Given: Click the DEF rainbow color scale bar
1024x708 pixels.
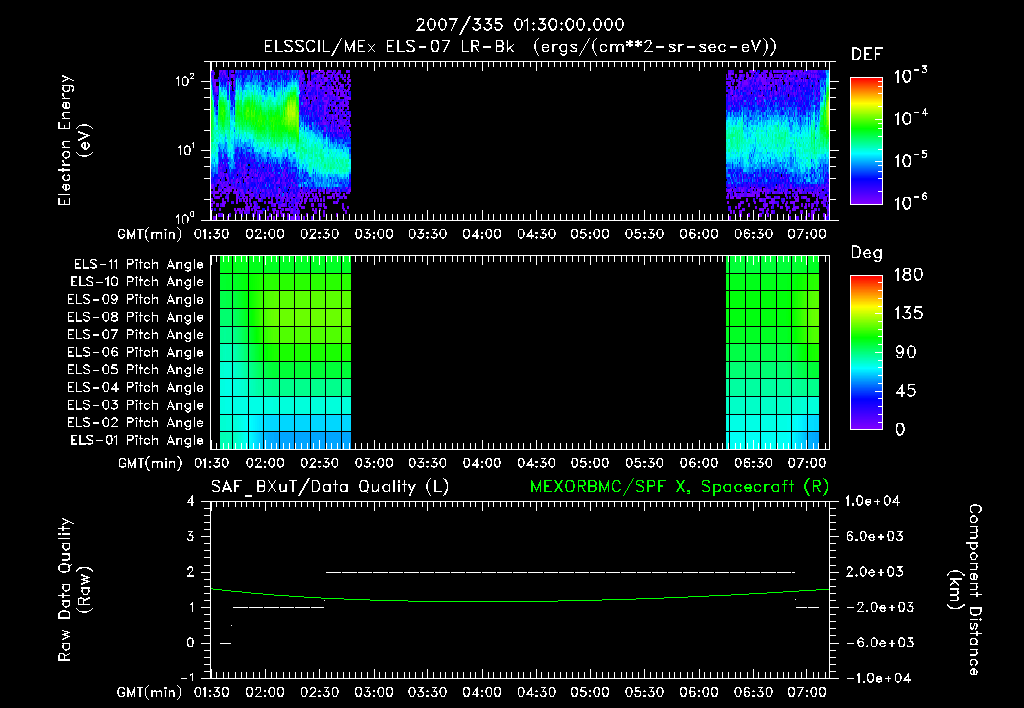Looking at the screenshot, I should pyautogui.click(x=866, y=140).
